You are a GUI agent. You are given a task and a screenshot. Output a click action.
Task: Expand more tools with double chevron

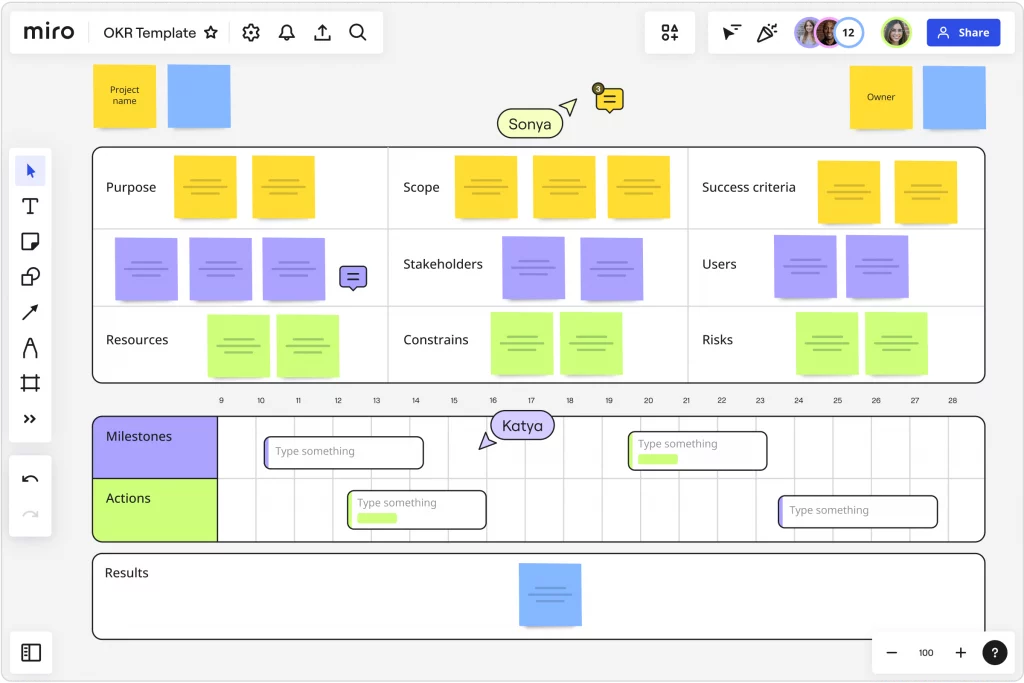click(x=30, y=419)
